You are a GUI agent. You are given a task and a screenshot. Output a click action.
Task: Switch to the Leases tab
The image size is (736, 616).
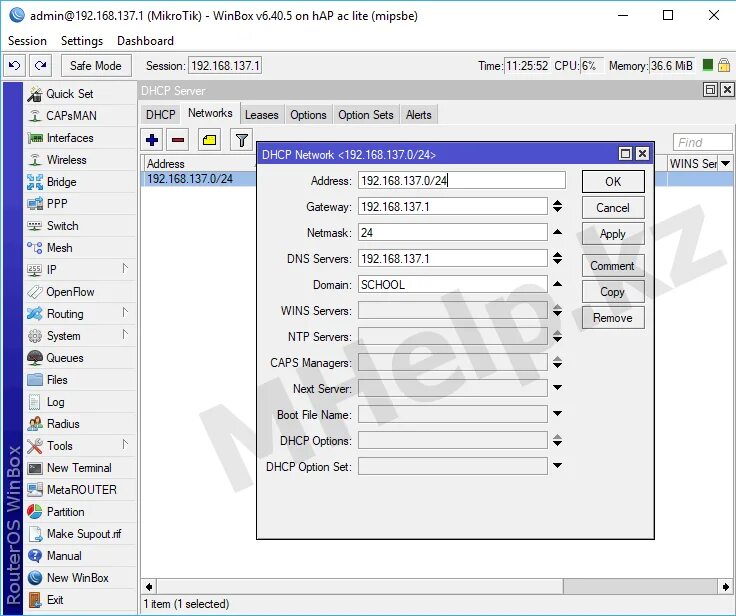261,115
